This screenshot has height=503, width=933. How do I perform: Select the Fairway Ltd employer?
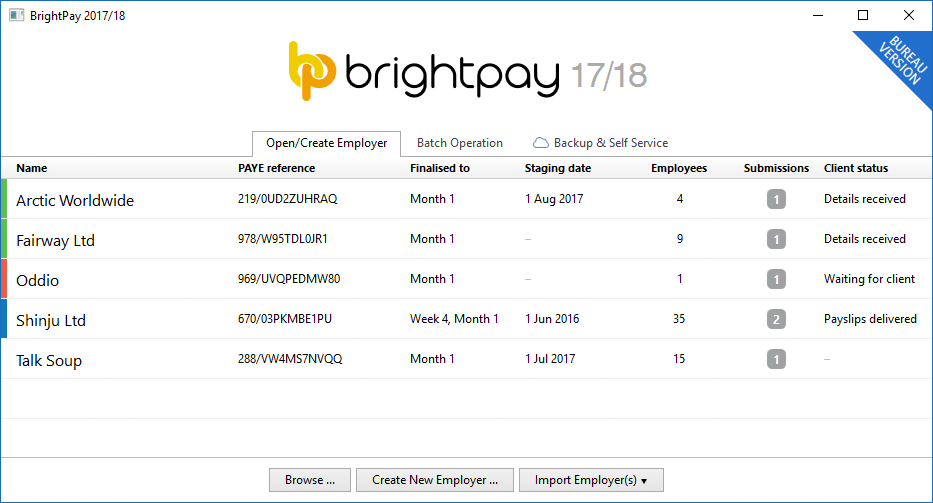click(x=55, y=240)
